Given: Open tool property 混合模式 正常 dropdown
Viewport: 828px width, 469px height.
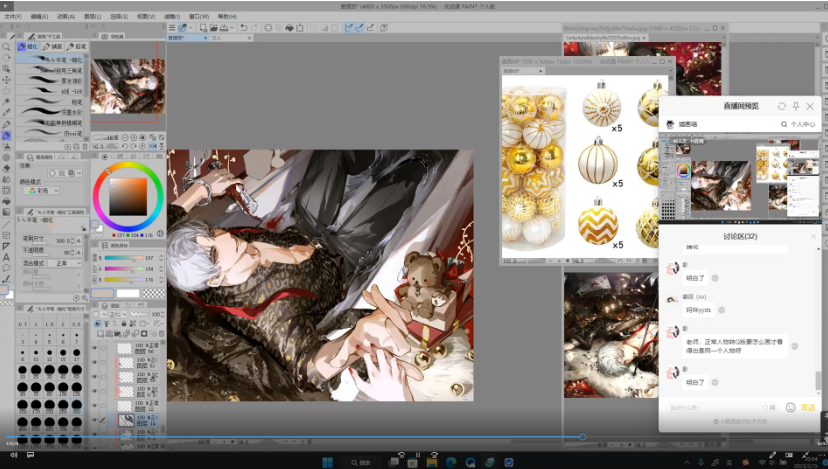Looking at the screenshot, I should pos(65,263).
